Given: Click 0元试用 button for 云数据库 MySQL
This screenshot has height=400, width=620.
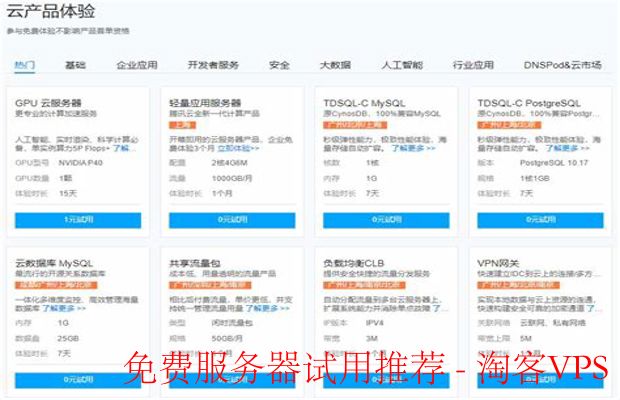Looking at the screenshot, I should point(78,380).
